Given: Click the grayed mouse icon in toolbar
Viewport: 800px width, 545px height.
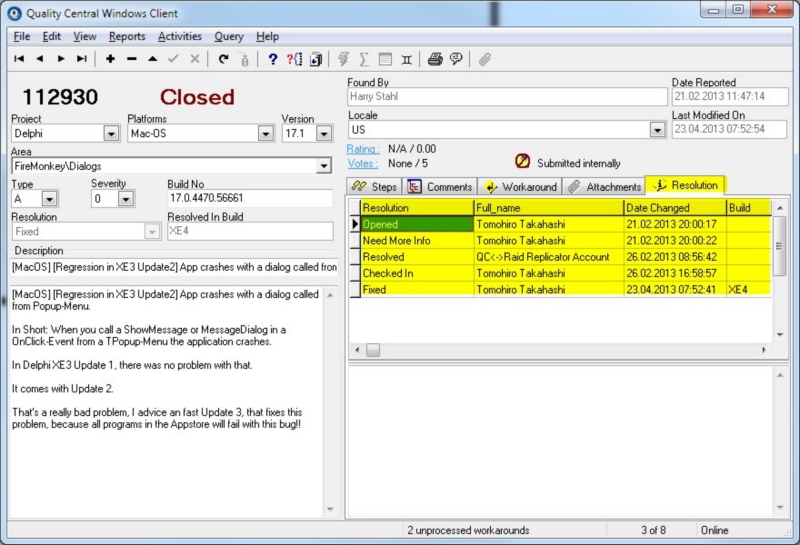Looking at the screenshot, I should 244,60.
